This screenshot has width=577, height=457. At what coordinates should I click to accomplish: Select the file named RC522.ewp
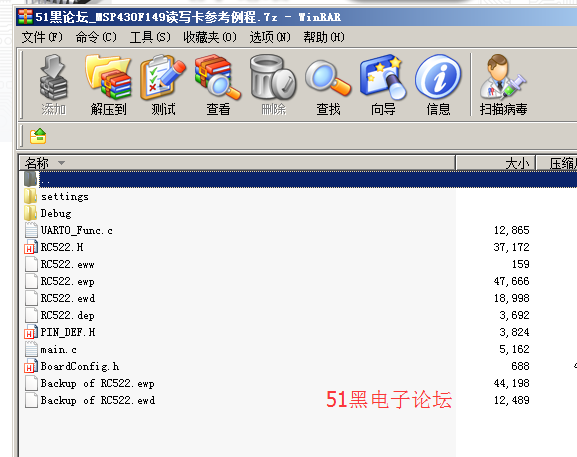pos(67,281)
